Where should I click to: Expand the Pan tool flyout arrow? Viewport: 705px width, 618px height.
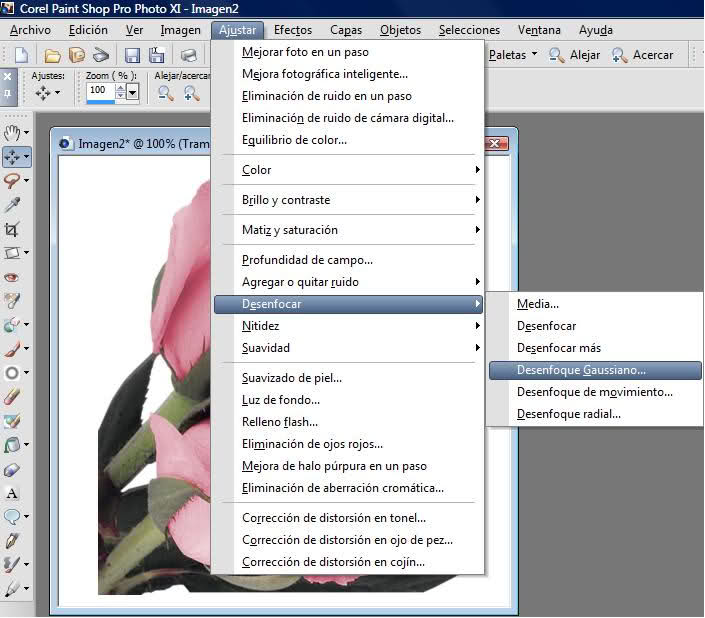pos(27,133)
